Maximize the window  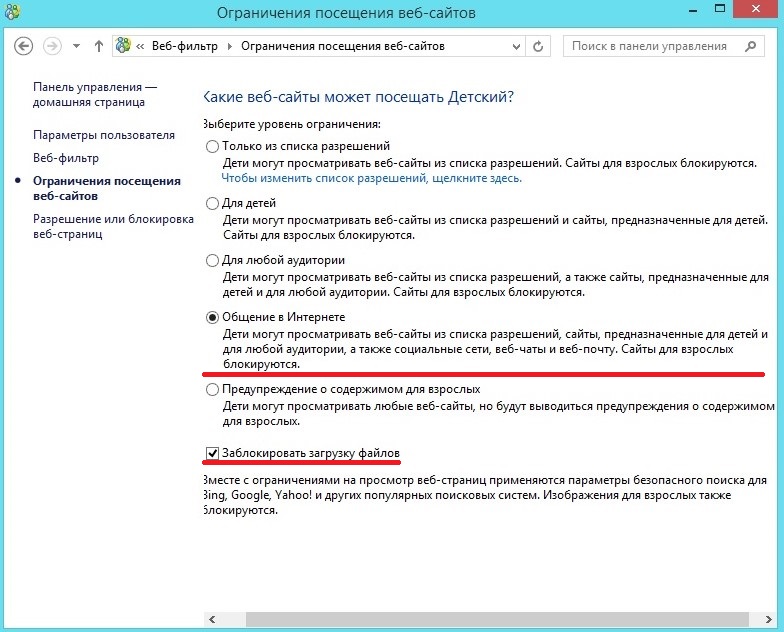(x=720, y=9)
